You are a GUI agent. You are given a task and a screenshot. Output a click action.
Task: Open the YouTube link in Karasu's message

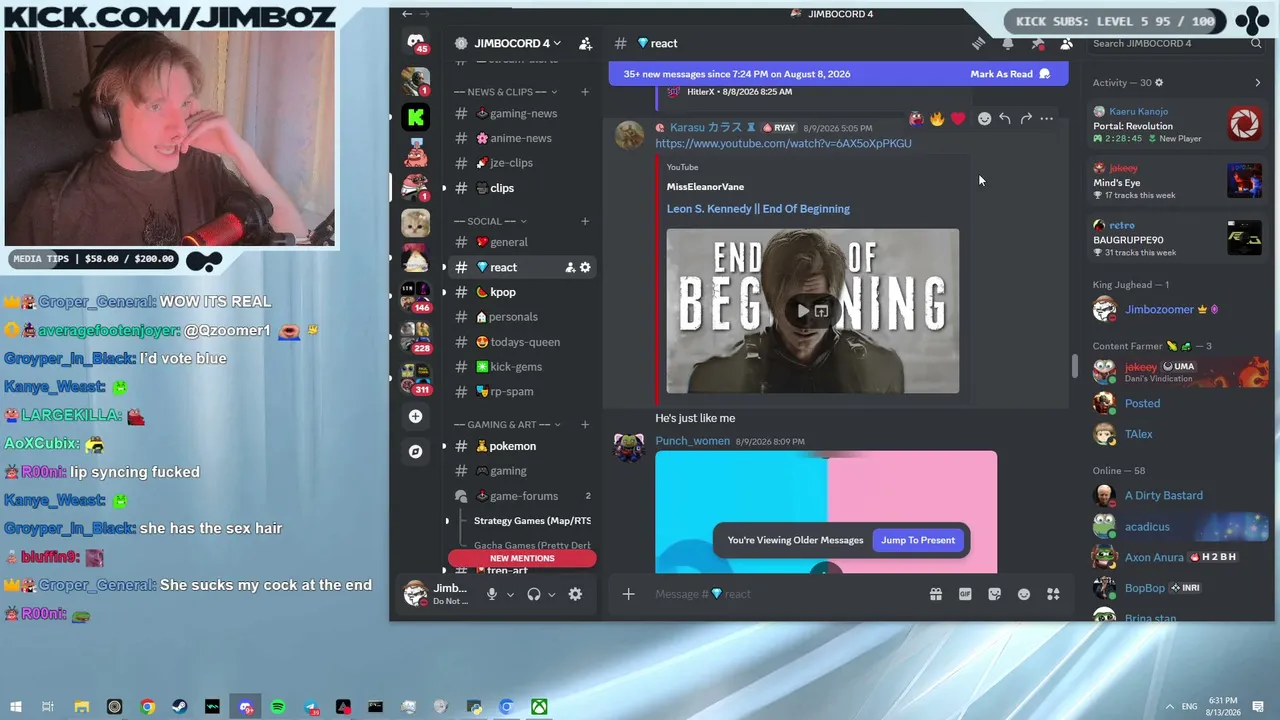(x=783, y=144)
